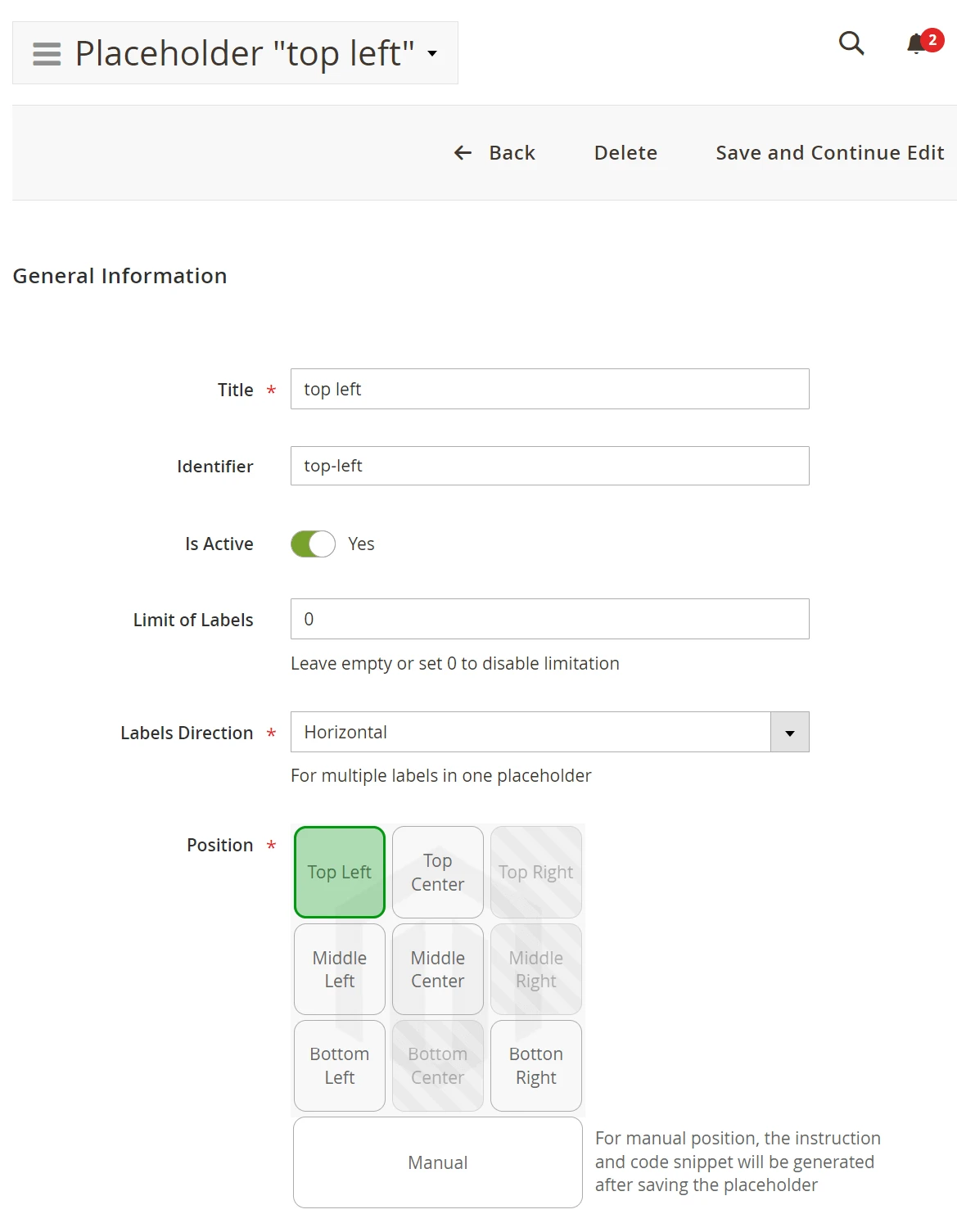Image resolution: width=957 pixels, height=1232 pixels.
Task: Open the notifications bell icon
Action: 917,44
